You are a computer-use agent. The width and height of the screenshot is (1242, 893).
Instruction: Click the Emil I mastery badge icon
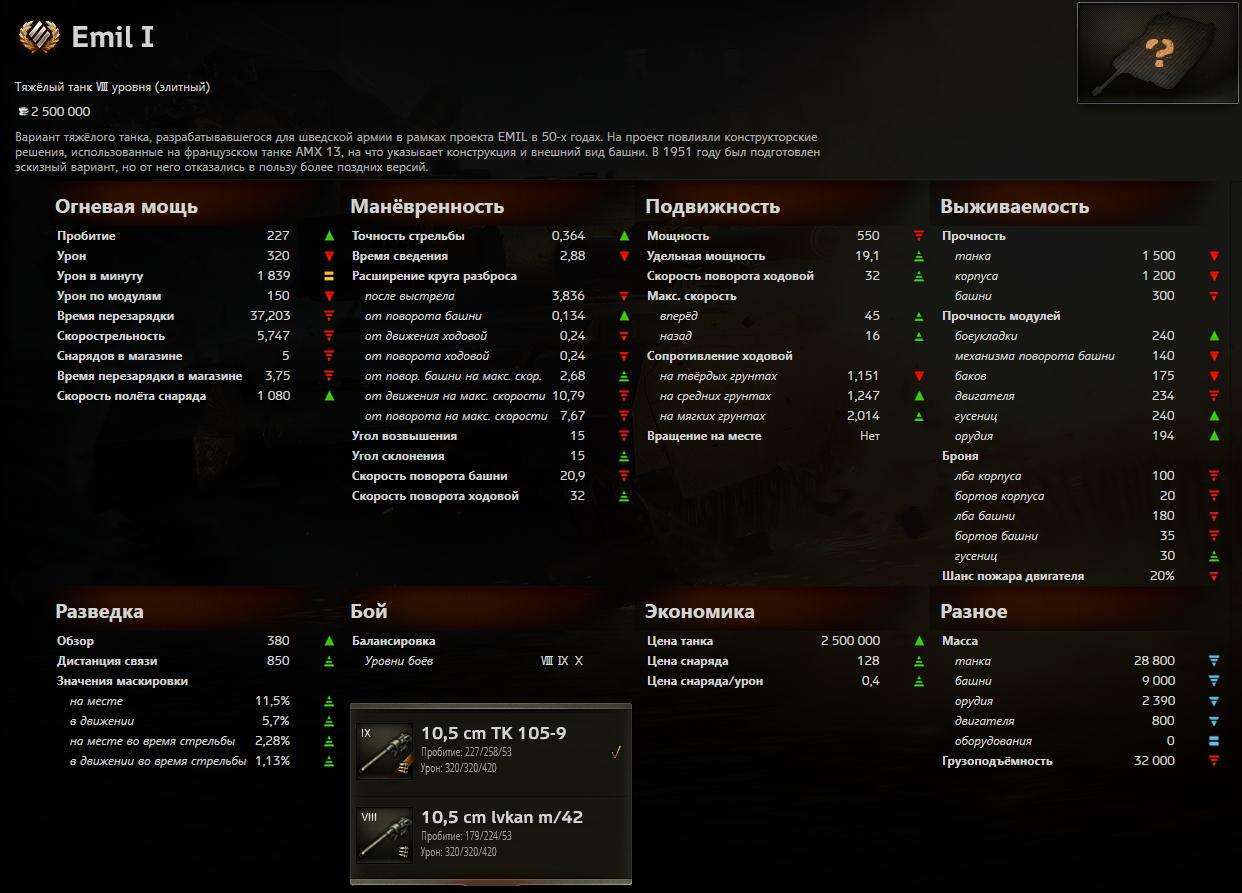tap(39, 38)
